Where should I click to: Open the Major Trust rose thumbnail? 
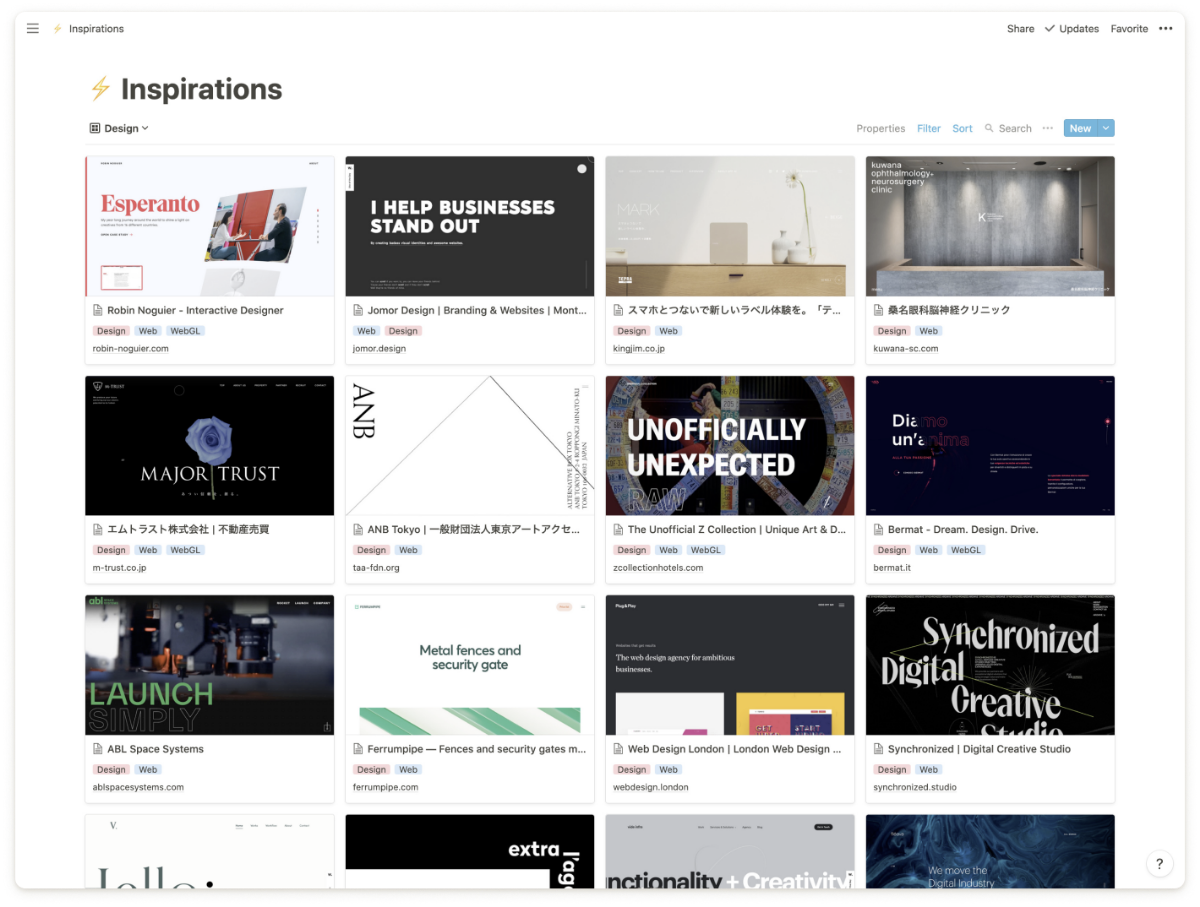210,446
